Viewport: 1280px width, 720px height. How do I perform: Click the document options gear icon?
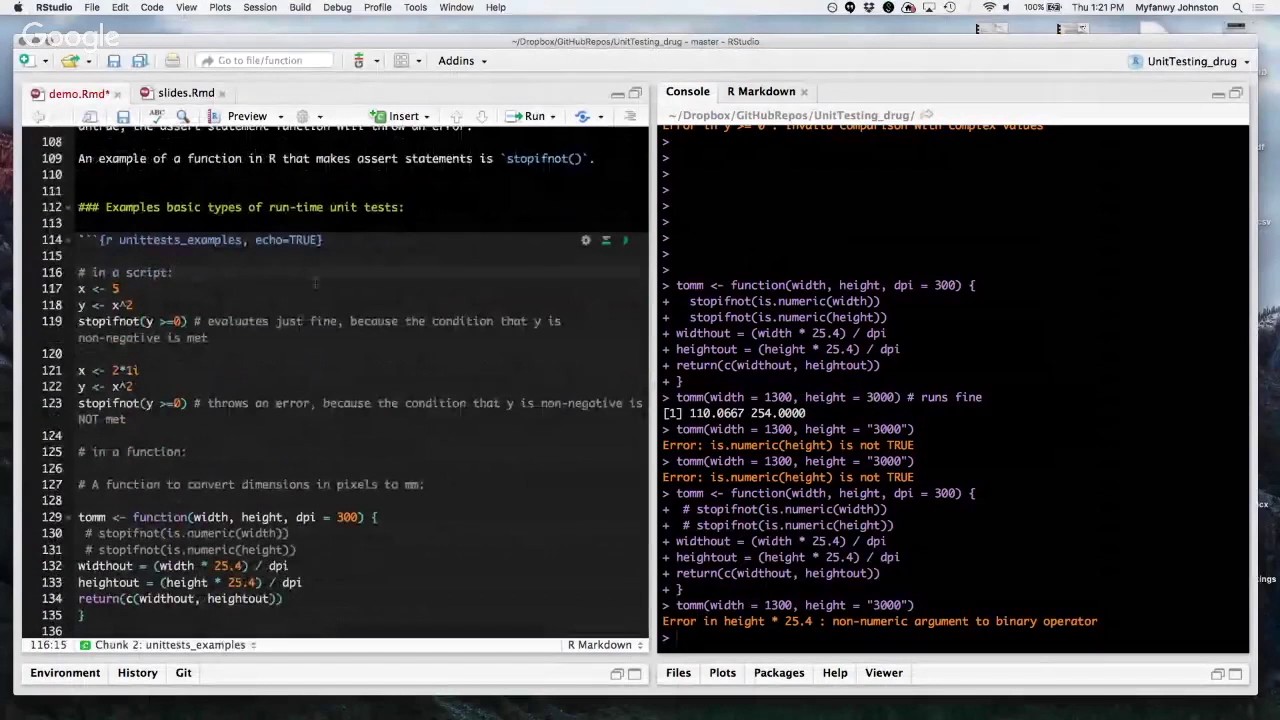[303, 117]
